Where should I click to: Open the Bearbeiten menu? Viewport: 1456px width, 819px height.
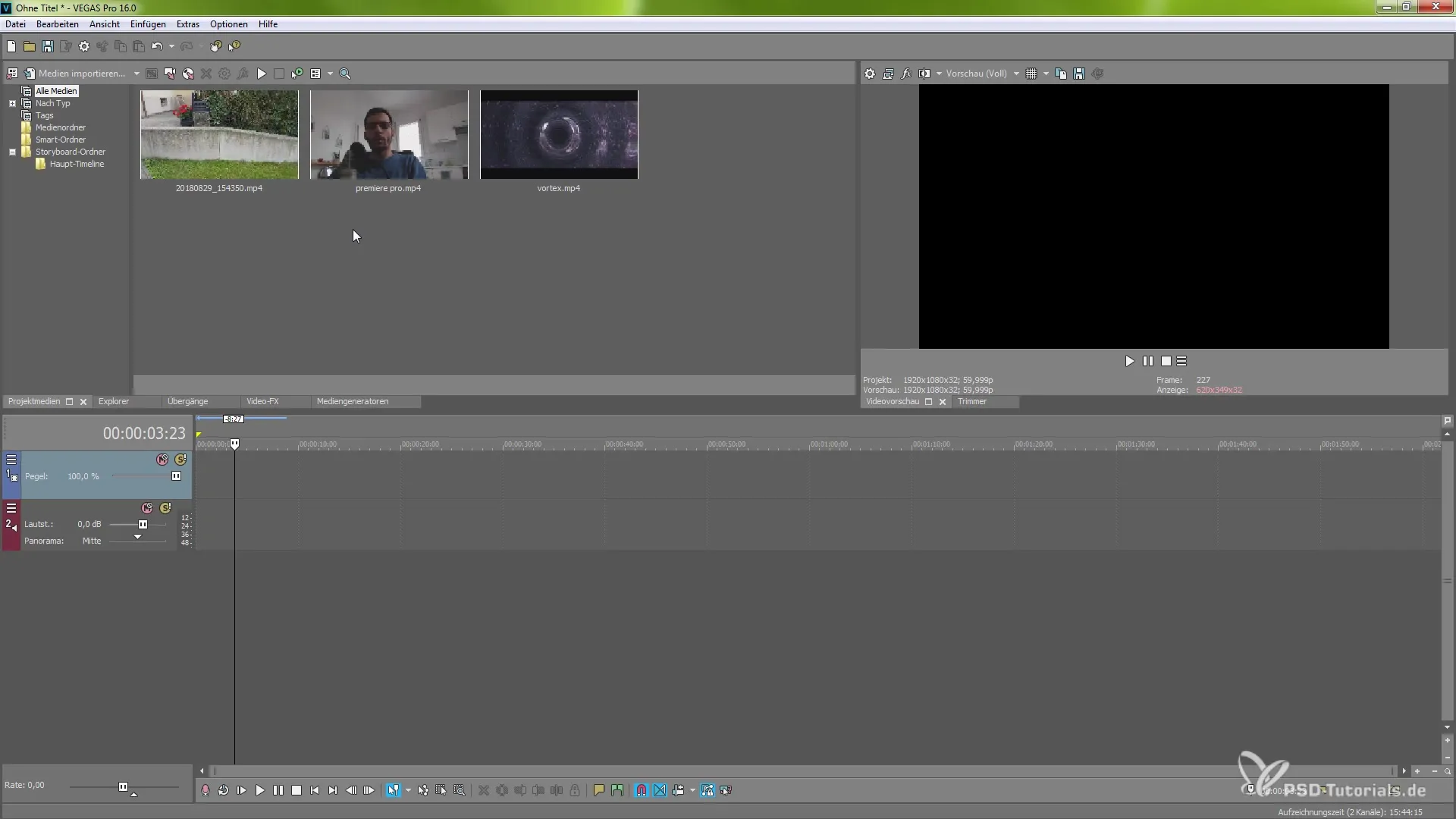point(58,24)
